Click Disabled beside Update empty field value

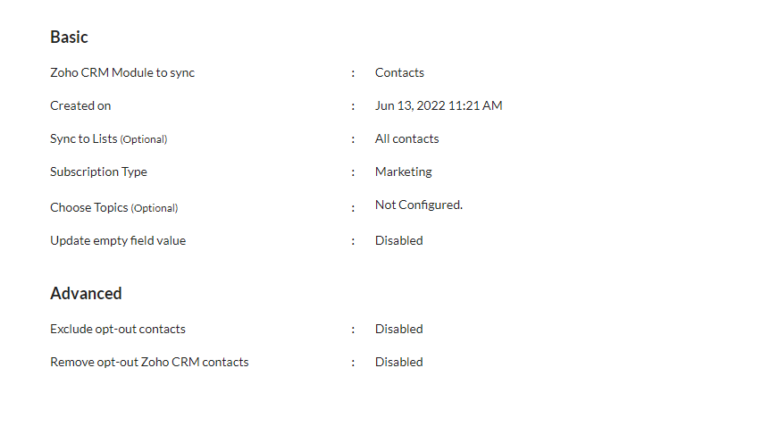(398, 240)
